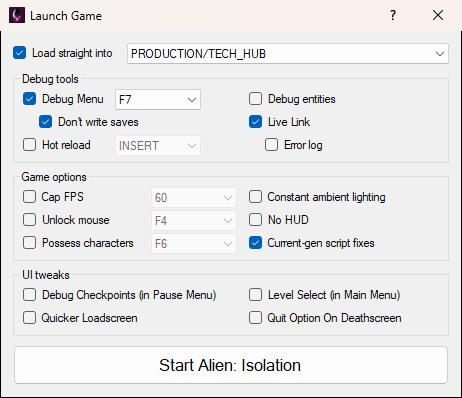Enable Unlock mouse checkbox
The height and width of the screenshot is (398, 462).
coord(29,220)
